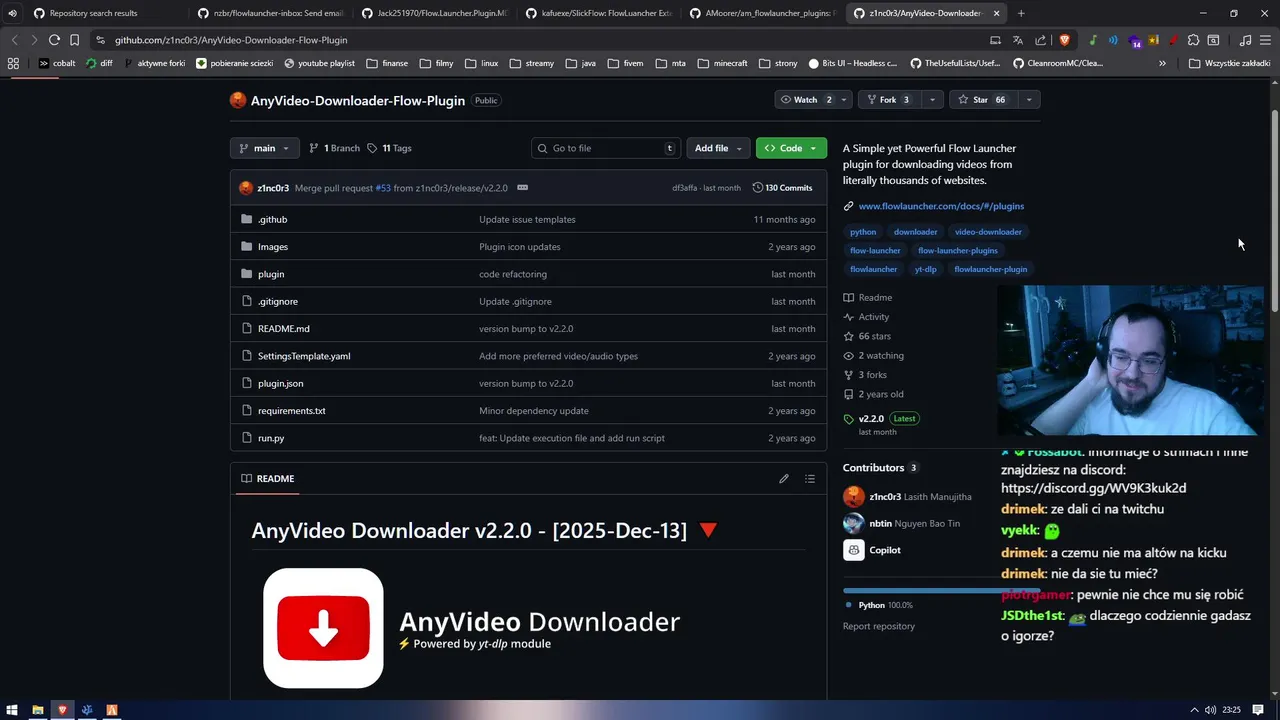Screen dimensions: 1280x720
Task: Star the repository
Action: (982, 100)
